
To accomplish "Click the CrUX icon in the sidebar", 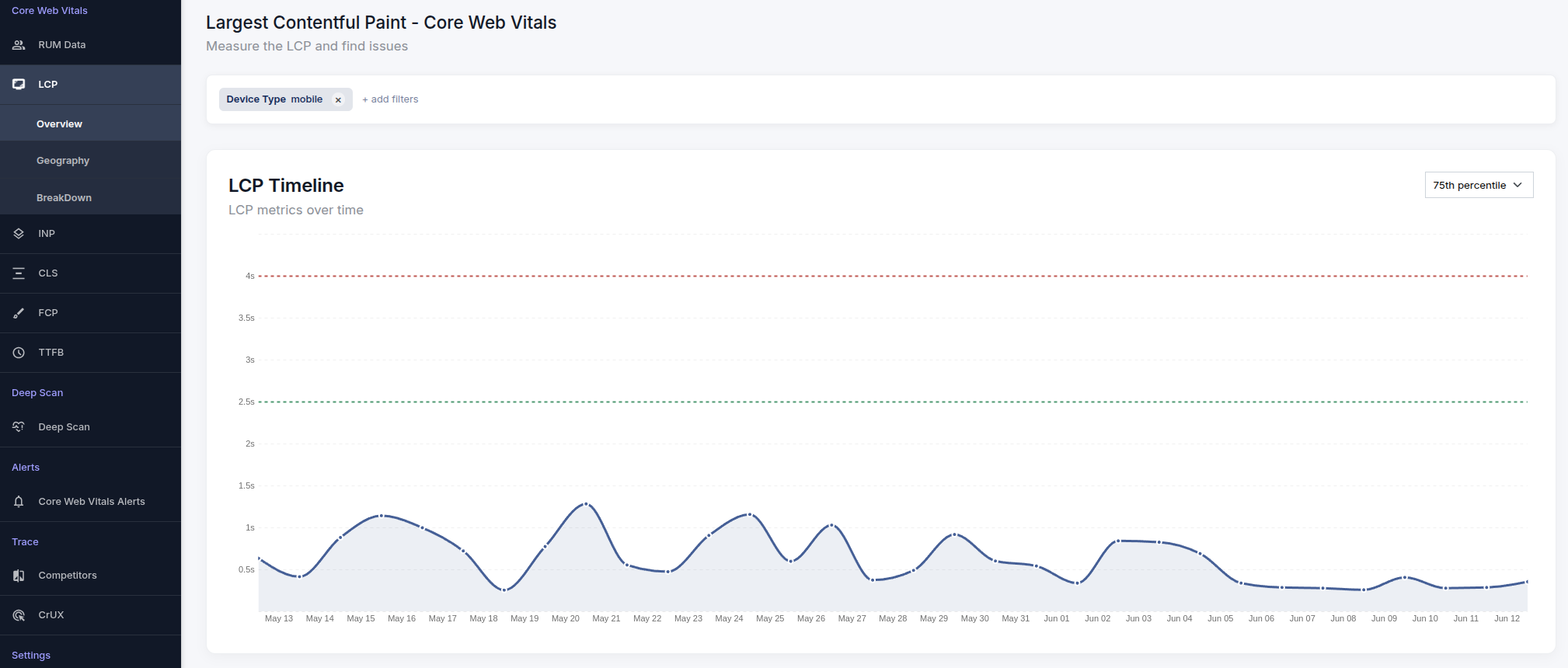I will (x=19, y=614).
